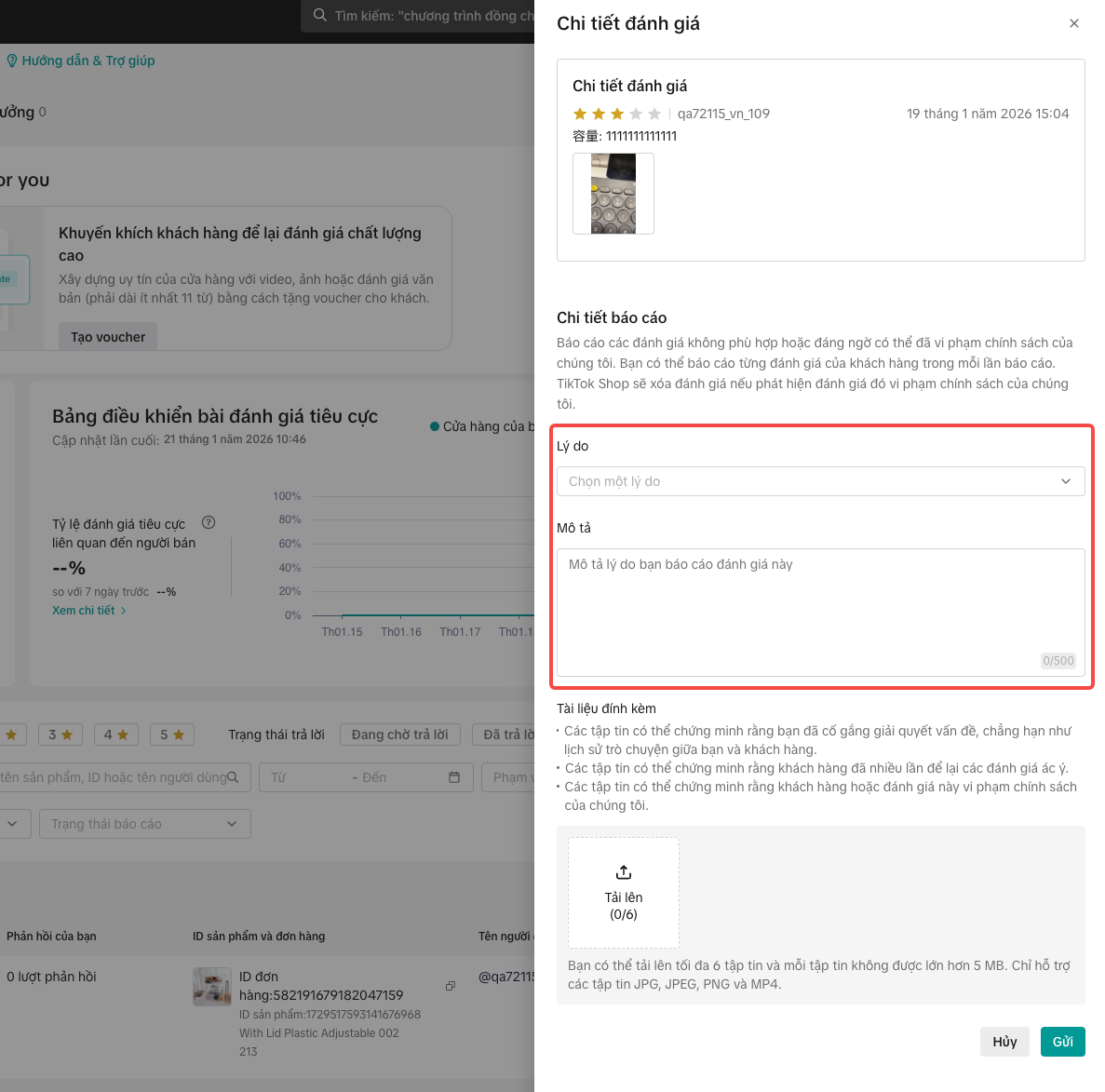Click the product name search magnifier icon
This screenshot has width=1105, height=1092.
pos(234,777)
